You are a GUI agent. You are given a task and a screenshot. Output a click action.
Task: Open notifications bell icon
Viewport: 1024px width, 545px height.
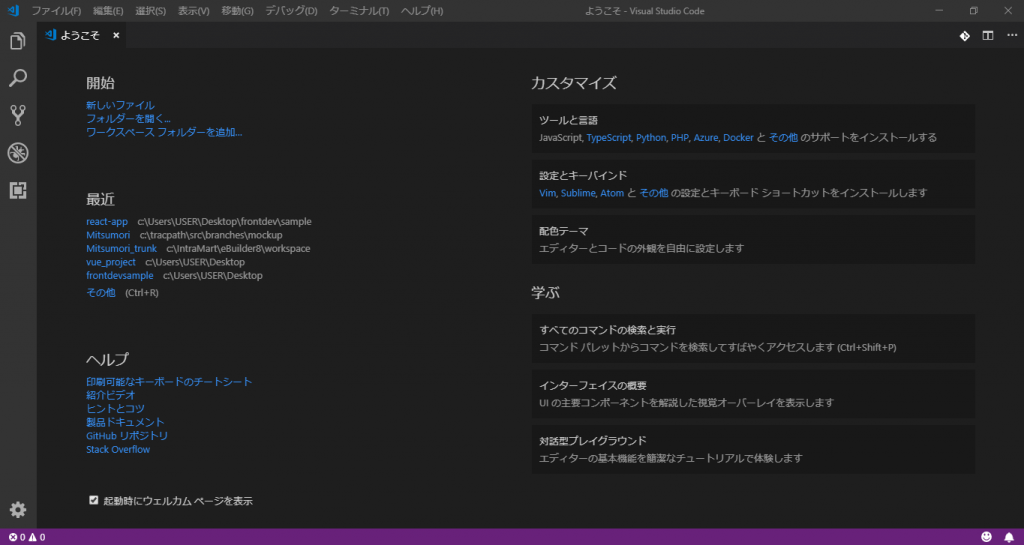coord(1009,537)
